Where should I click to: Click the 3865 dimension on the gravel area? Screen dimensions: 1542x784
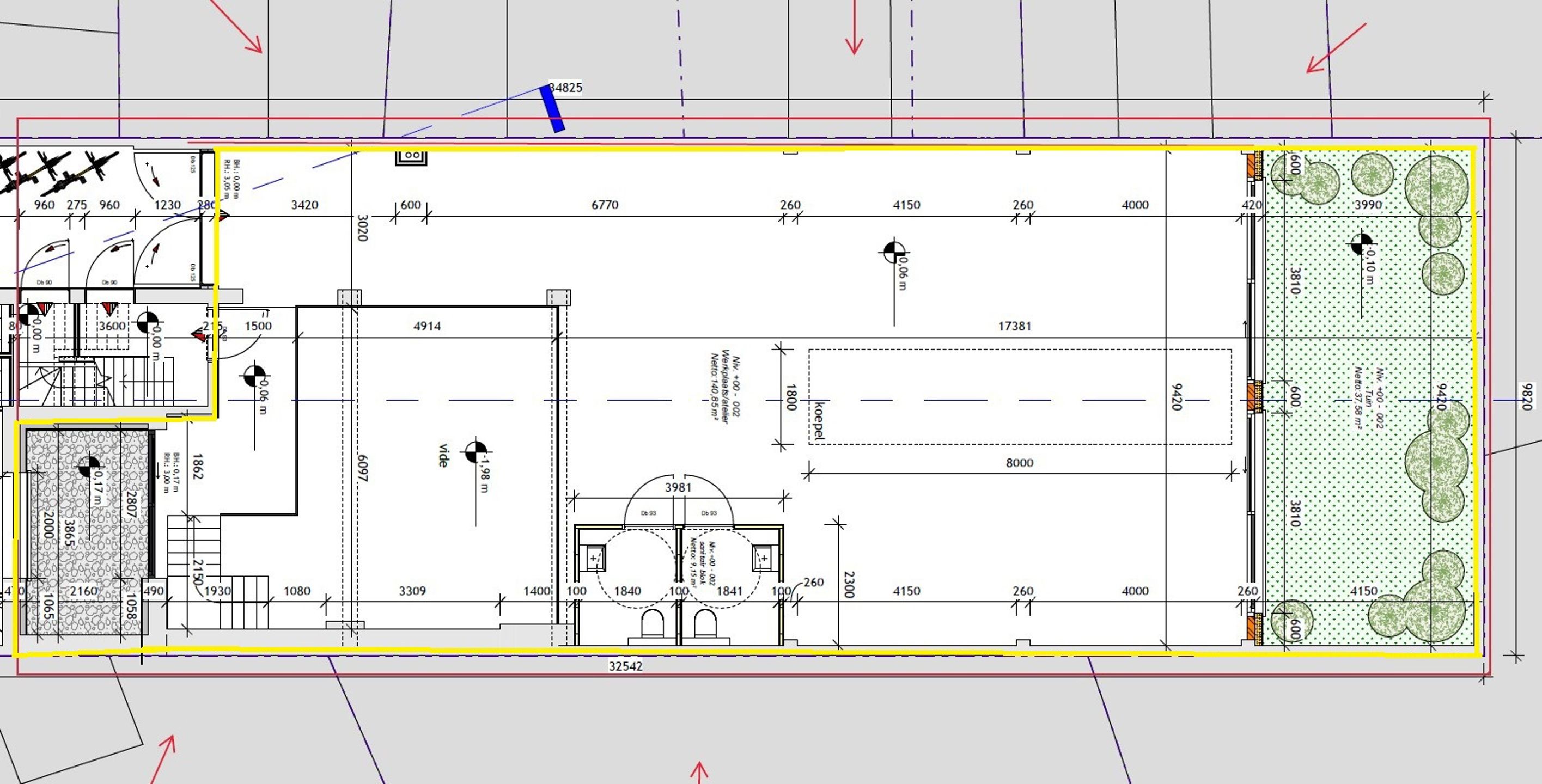(x=69, y=532)
